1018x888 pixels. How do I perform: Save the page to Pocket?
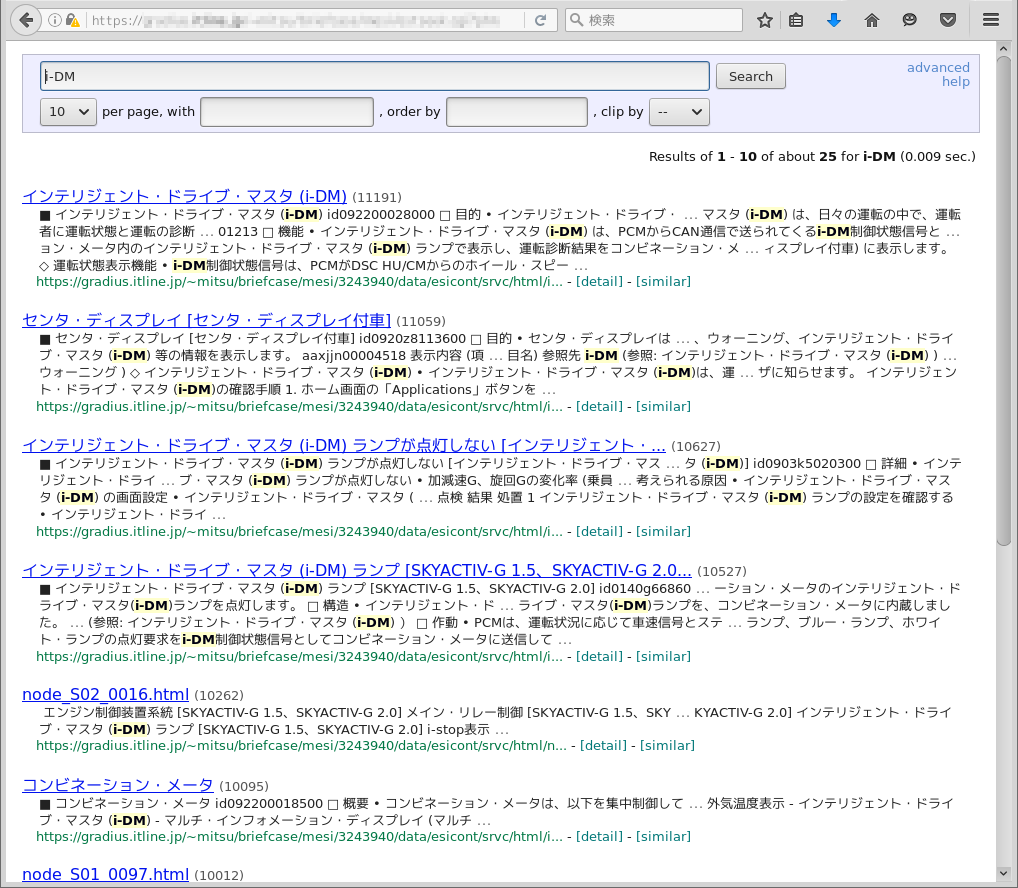[946, 20]
